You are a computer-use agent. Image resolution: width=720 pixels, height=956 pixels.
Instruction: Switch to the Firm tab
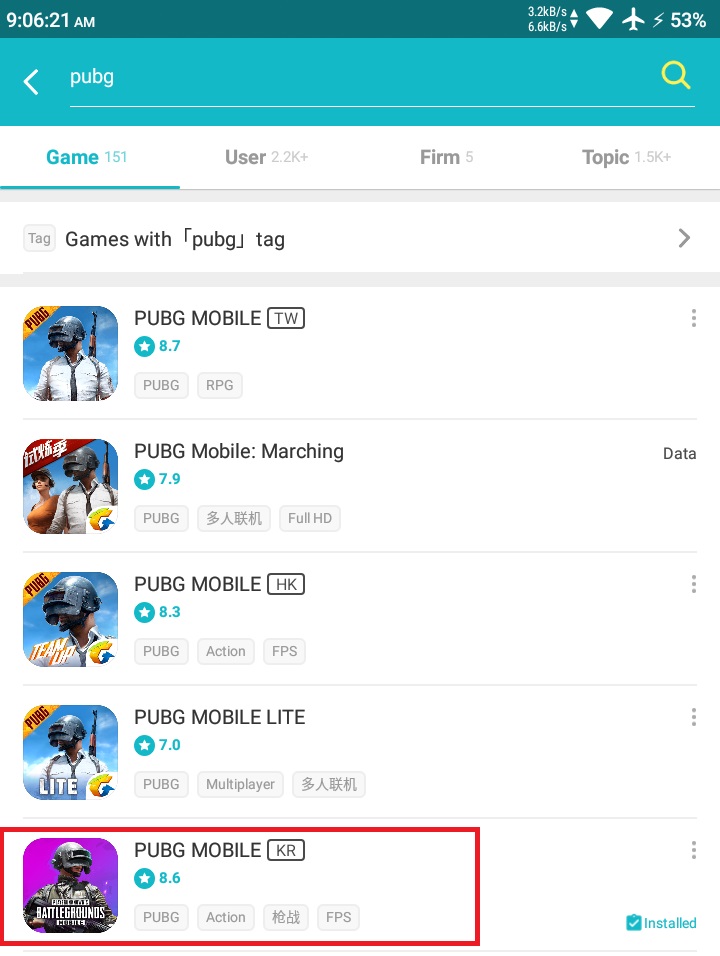point(446,157)
